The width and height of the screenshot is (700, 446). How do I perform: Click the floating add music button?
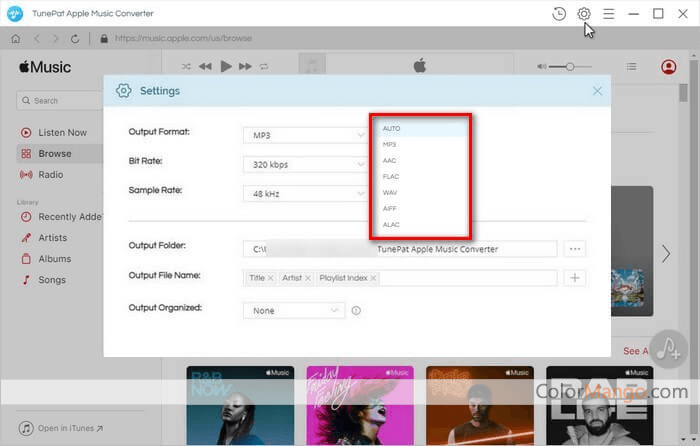pyautogui.click(x=668, y=350)
